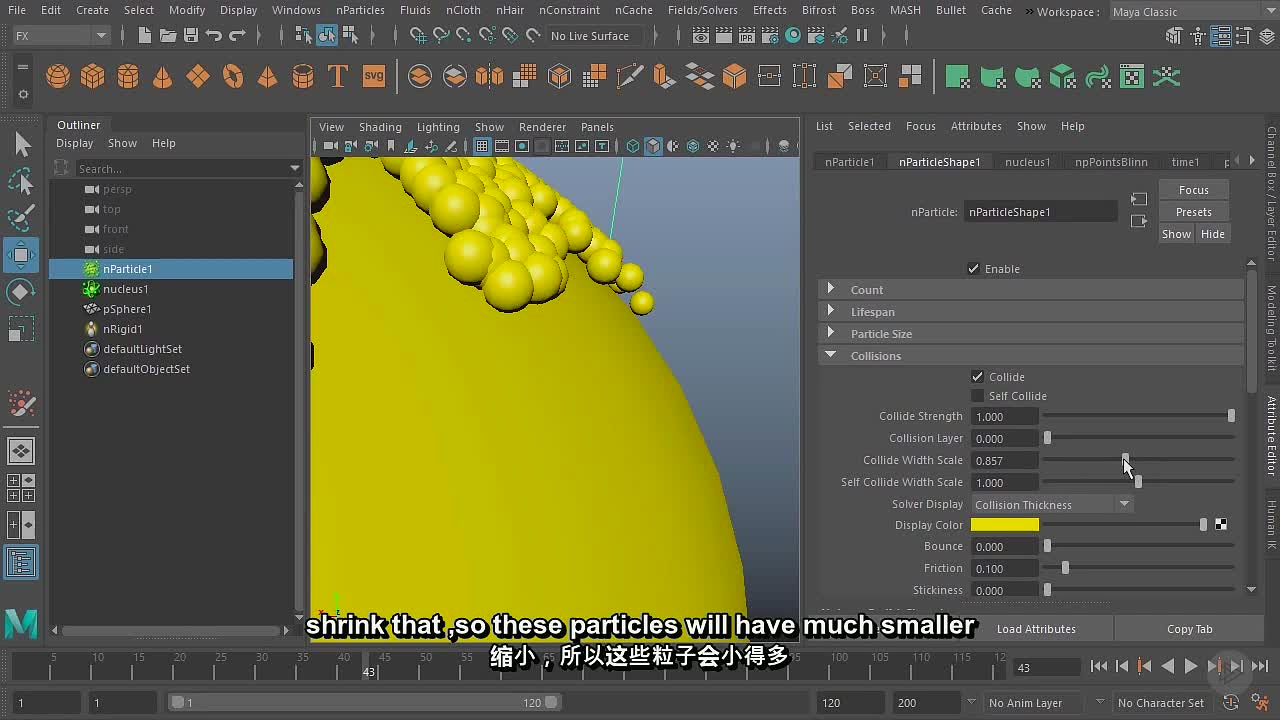
Task: Click the Load Attributes button
Action: (x=1036, y=628)
